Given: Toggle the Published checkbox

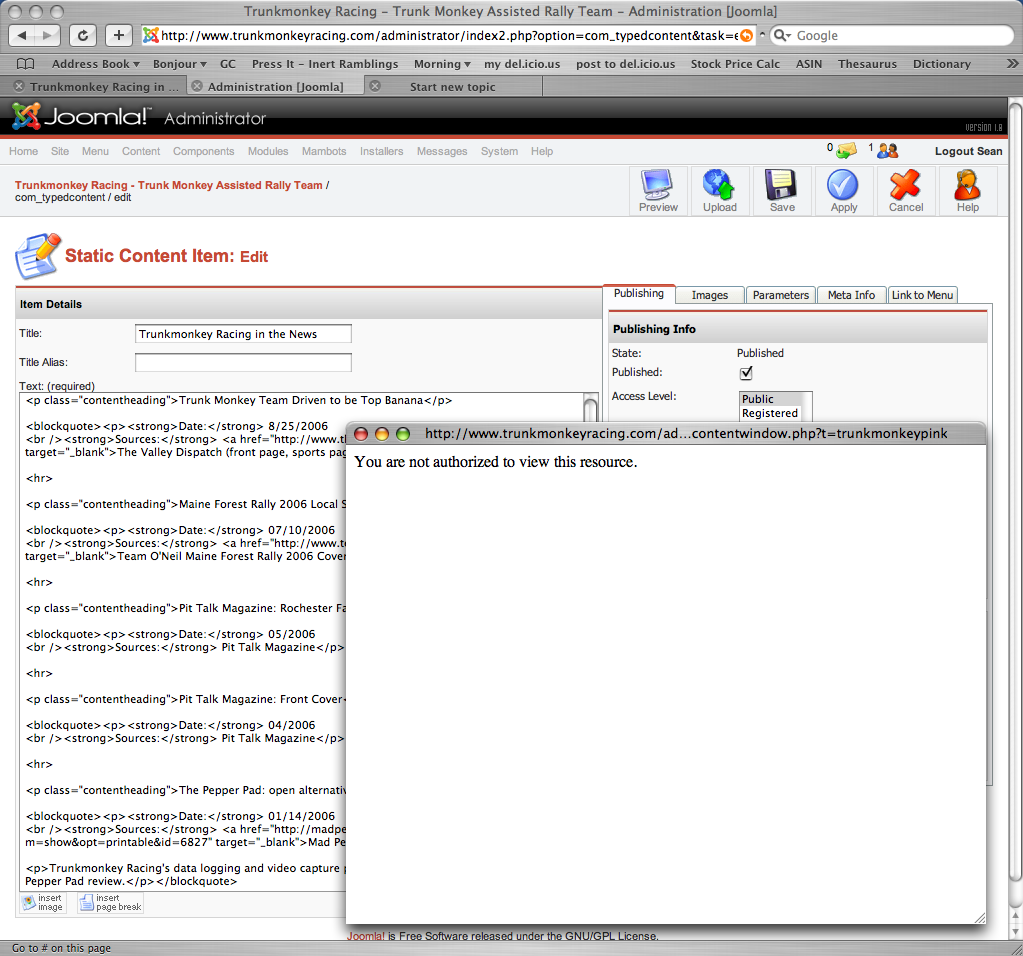Looking at the screenshot, I should 746,373.
